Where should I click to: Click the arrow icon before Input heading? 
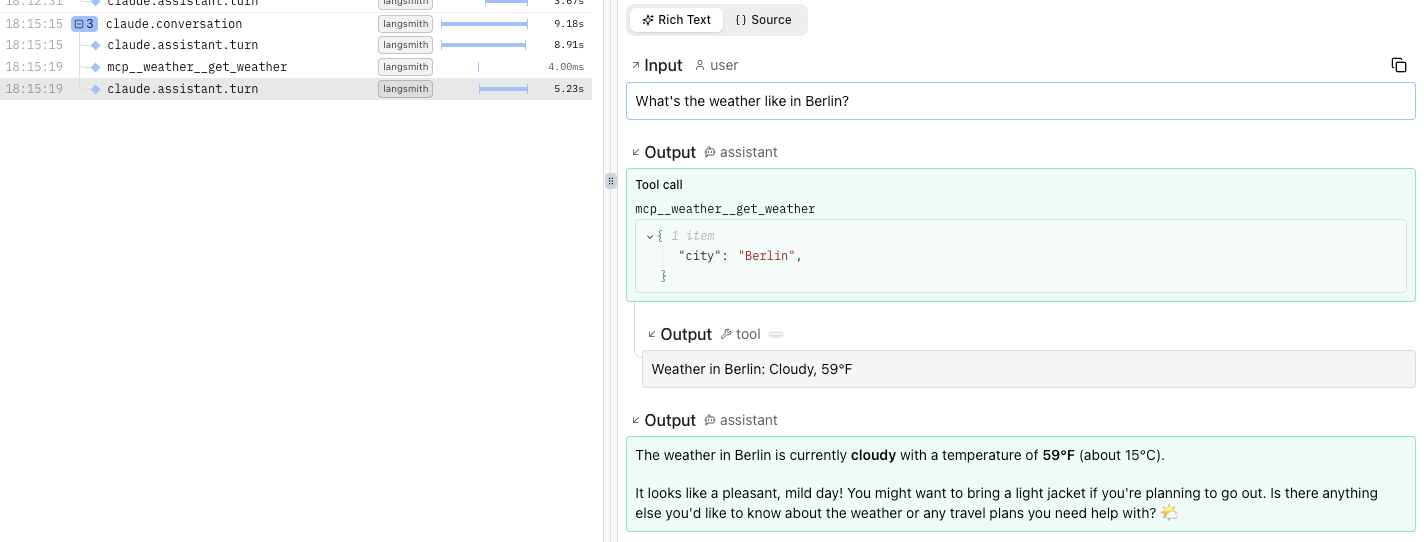(635, 66)
